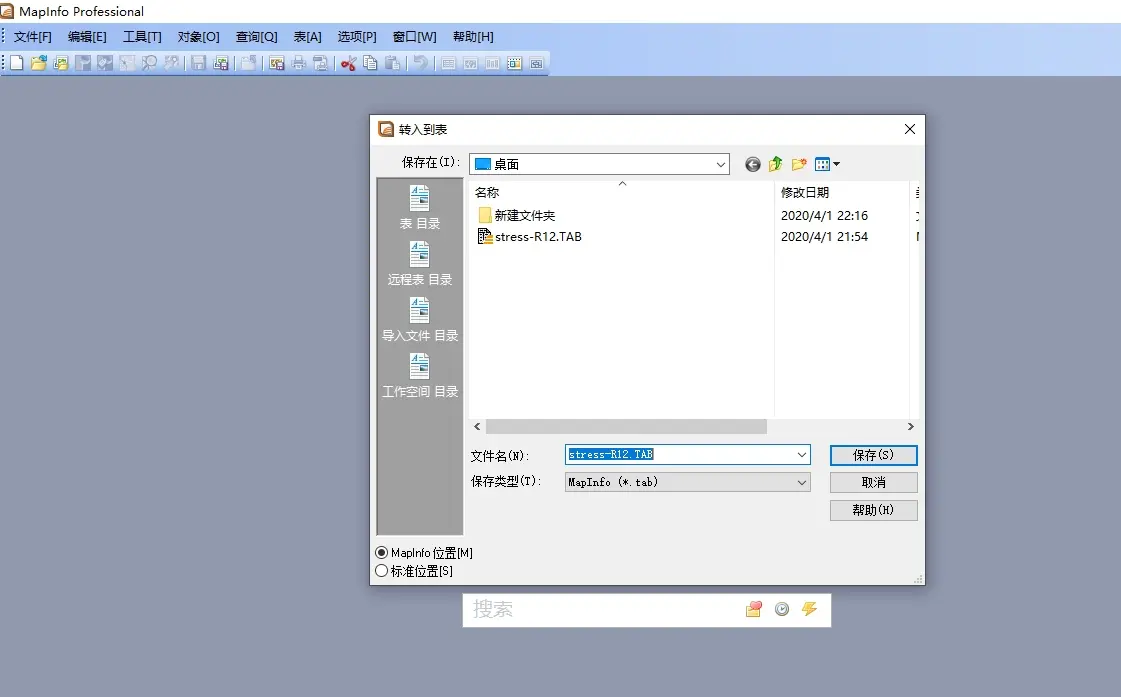Click the clock history icon in the search bar

tap(782, 609)
